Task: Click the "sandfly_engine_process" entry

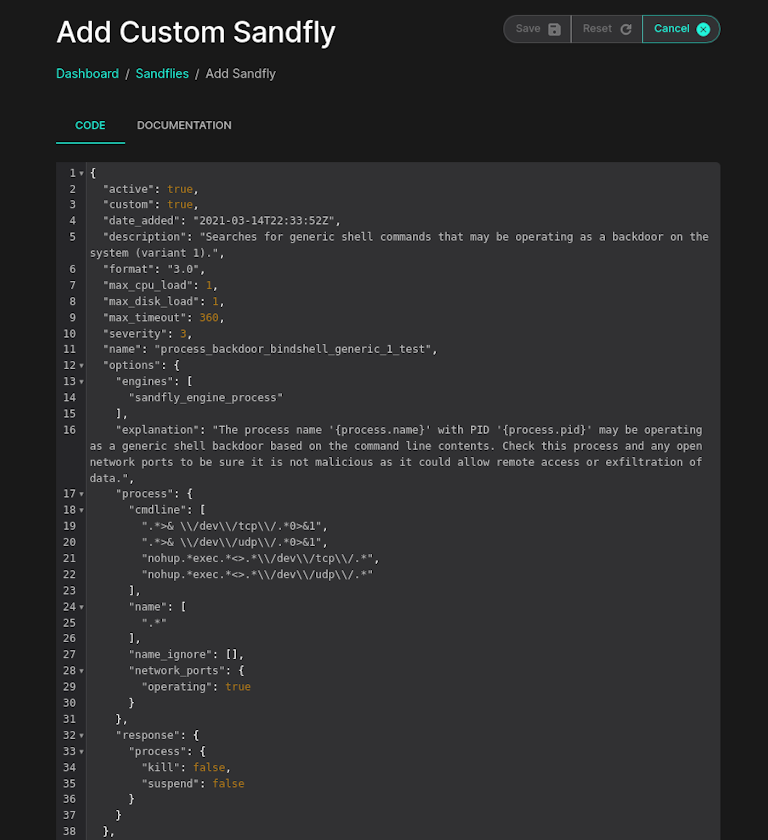Action: click(x=206, y=398)
